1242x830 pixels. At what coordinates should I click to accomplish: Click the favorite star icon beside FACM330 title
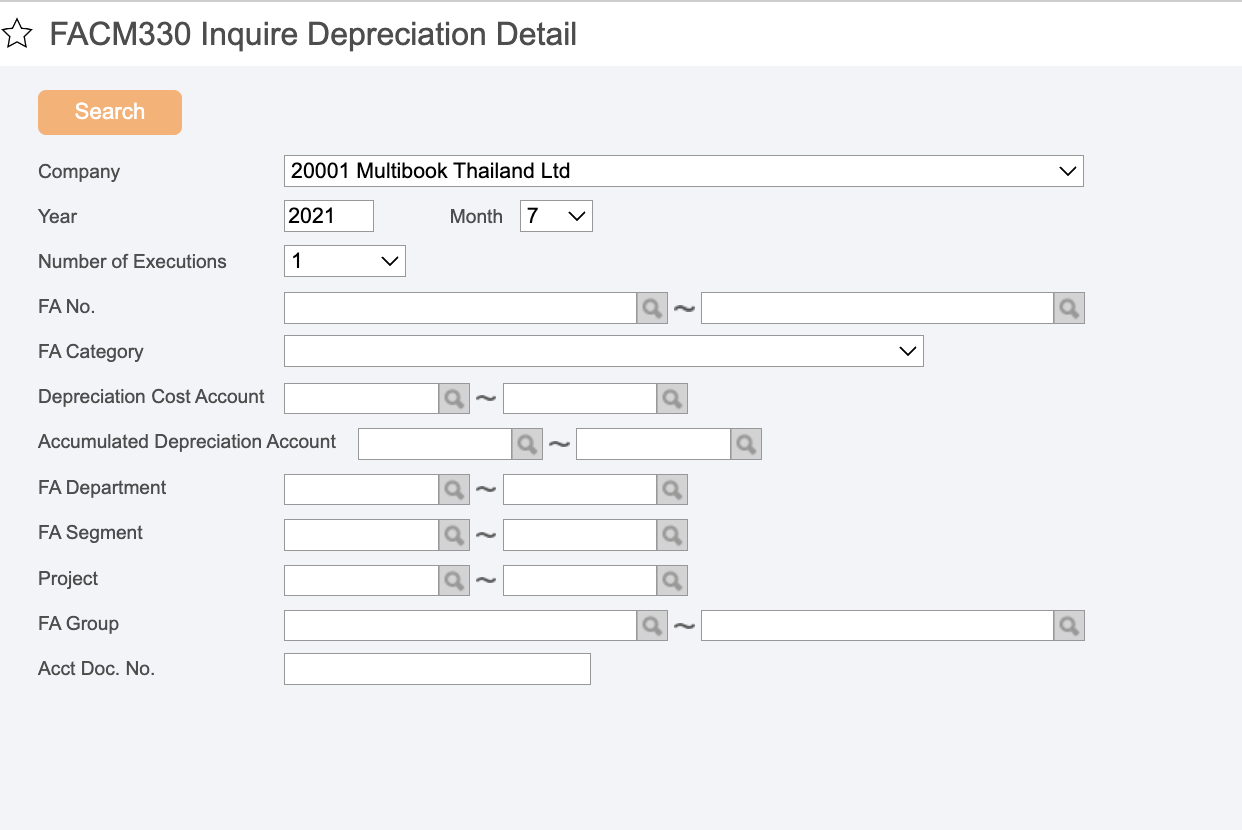(x=17, y=35)
